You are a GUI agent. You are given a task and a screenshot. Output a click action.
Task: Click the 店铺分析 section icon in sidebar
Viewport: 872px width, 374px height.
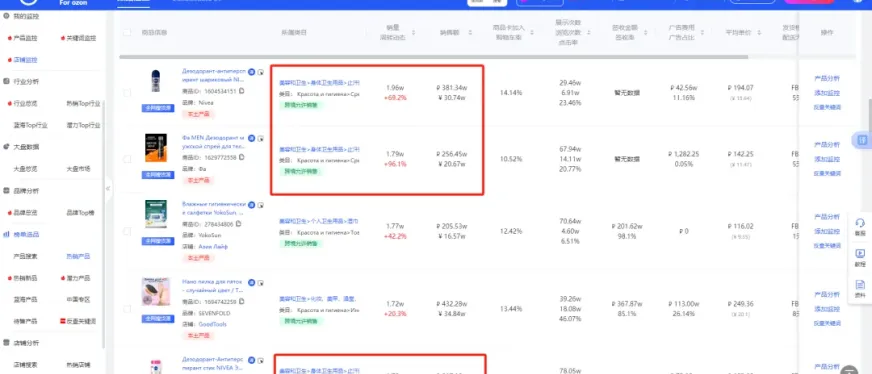pyautogui.click(x=7, y=343)
